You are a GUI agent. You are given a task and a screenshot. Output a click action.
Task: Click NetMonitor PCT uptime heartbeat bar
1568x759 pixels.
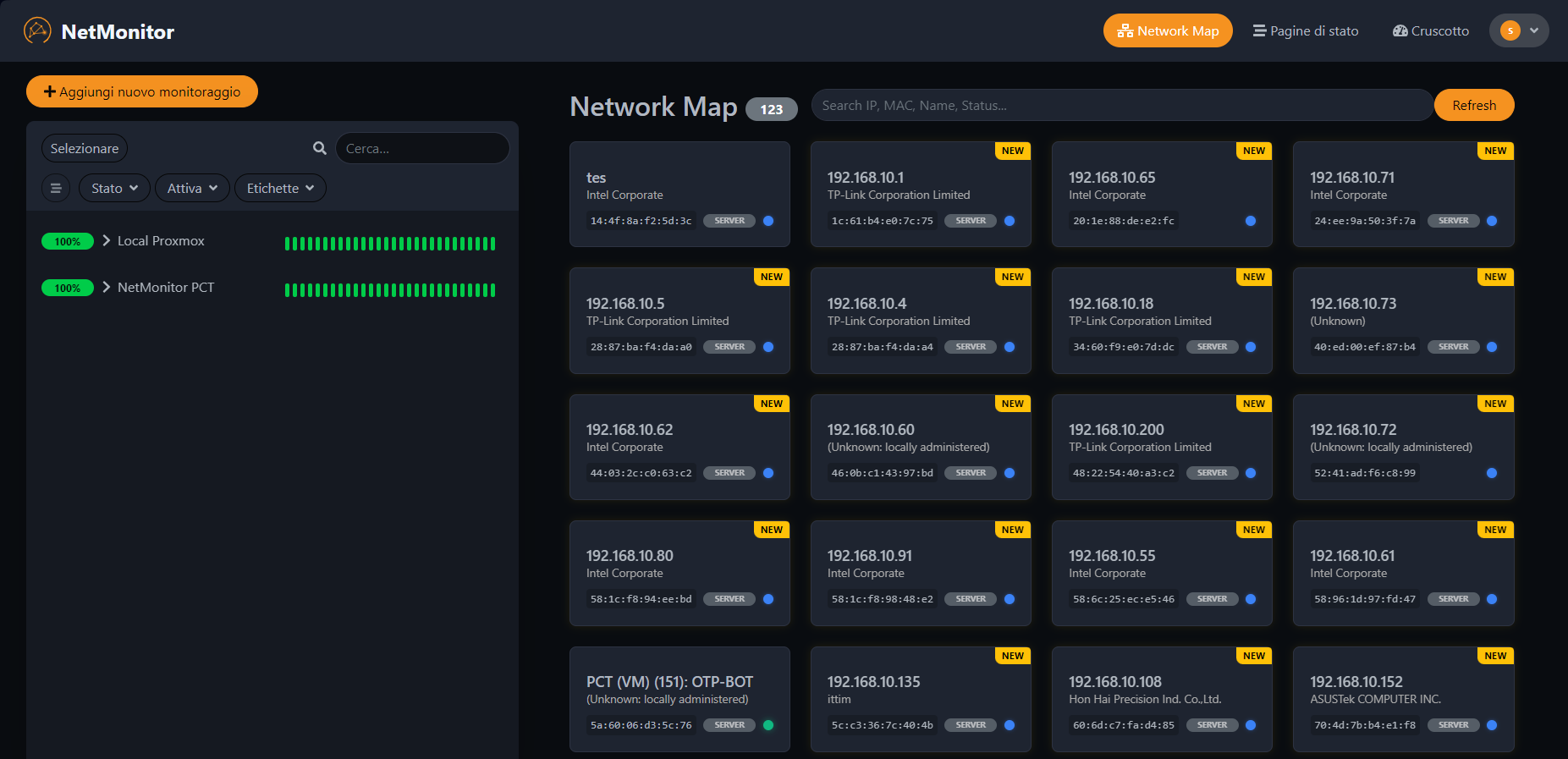coord(390,290)
